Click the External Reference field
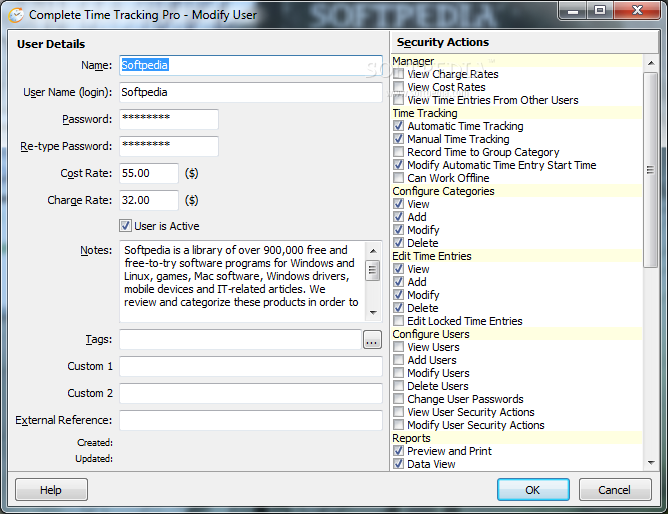668x514 pixels. [x=250, y=421]
